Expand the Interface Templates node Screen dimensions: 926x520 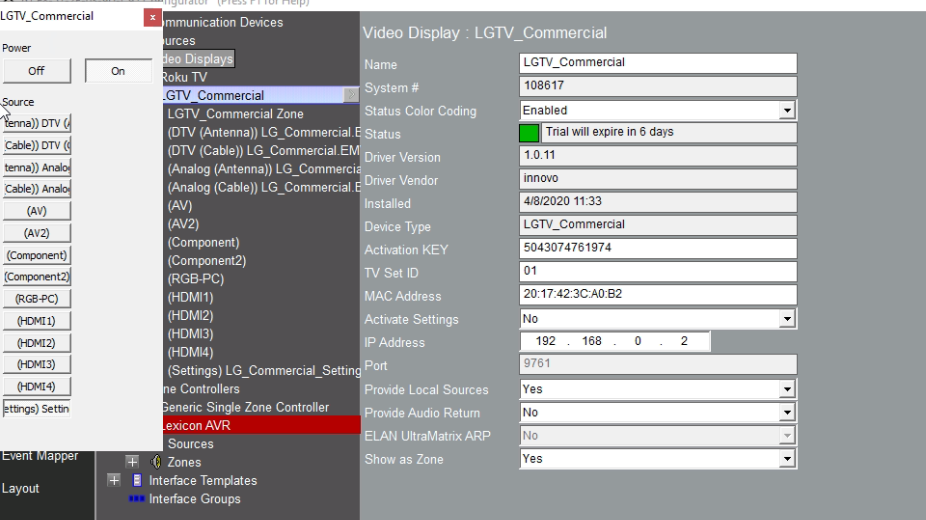click(114, 480)
